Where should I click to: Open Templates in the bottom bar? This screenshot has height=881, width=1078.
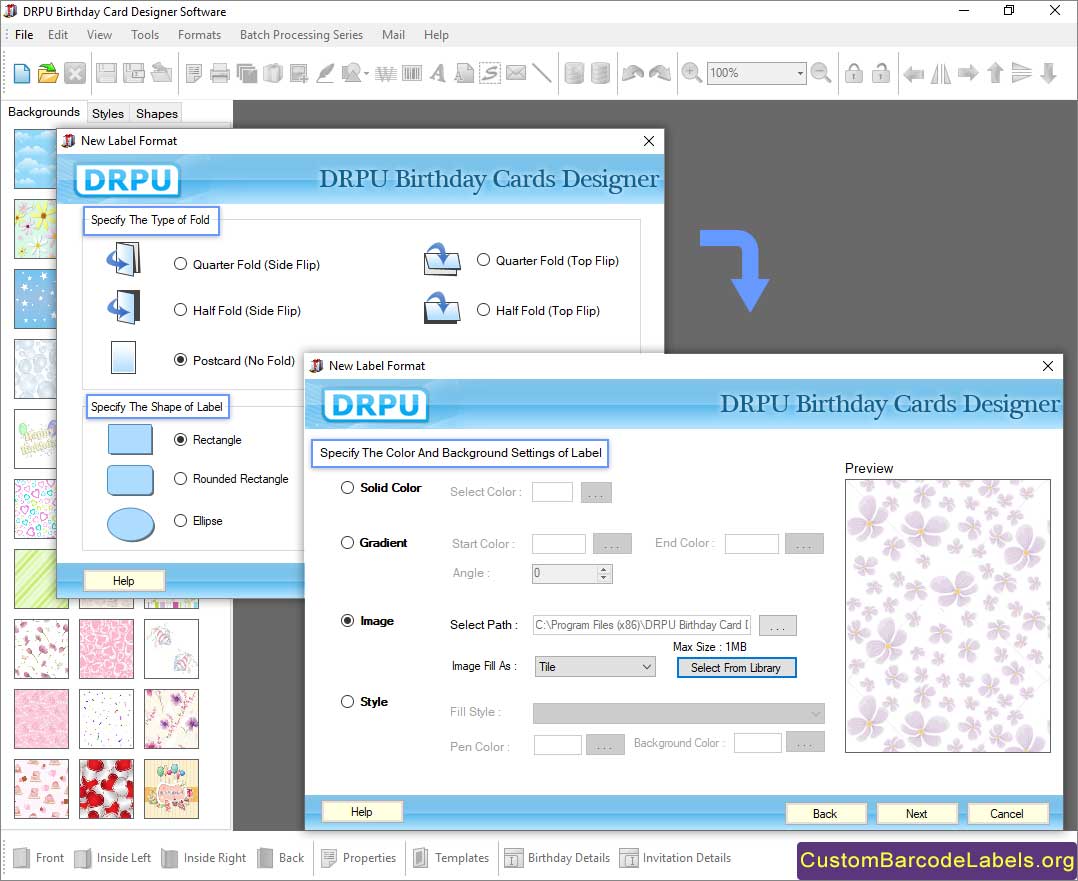coord(451,858)
